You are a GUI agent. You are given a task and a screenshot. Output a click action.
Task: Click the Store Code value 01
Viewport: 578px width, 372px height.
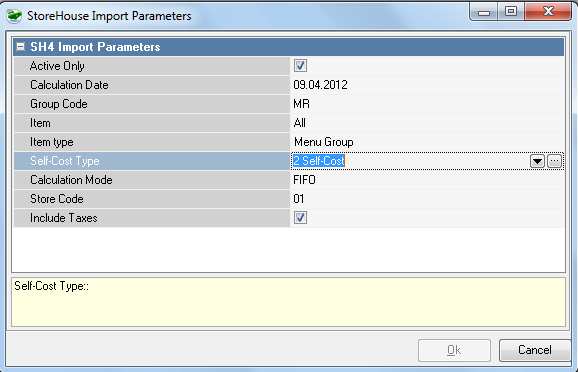299,199
